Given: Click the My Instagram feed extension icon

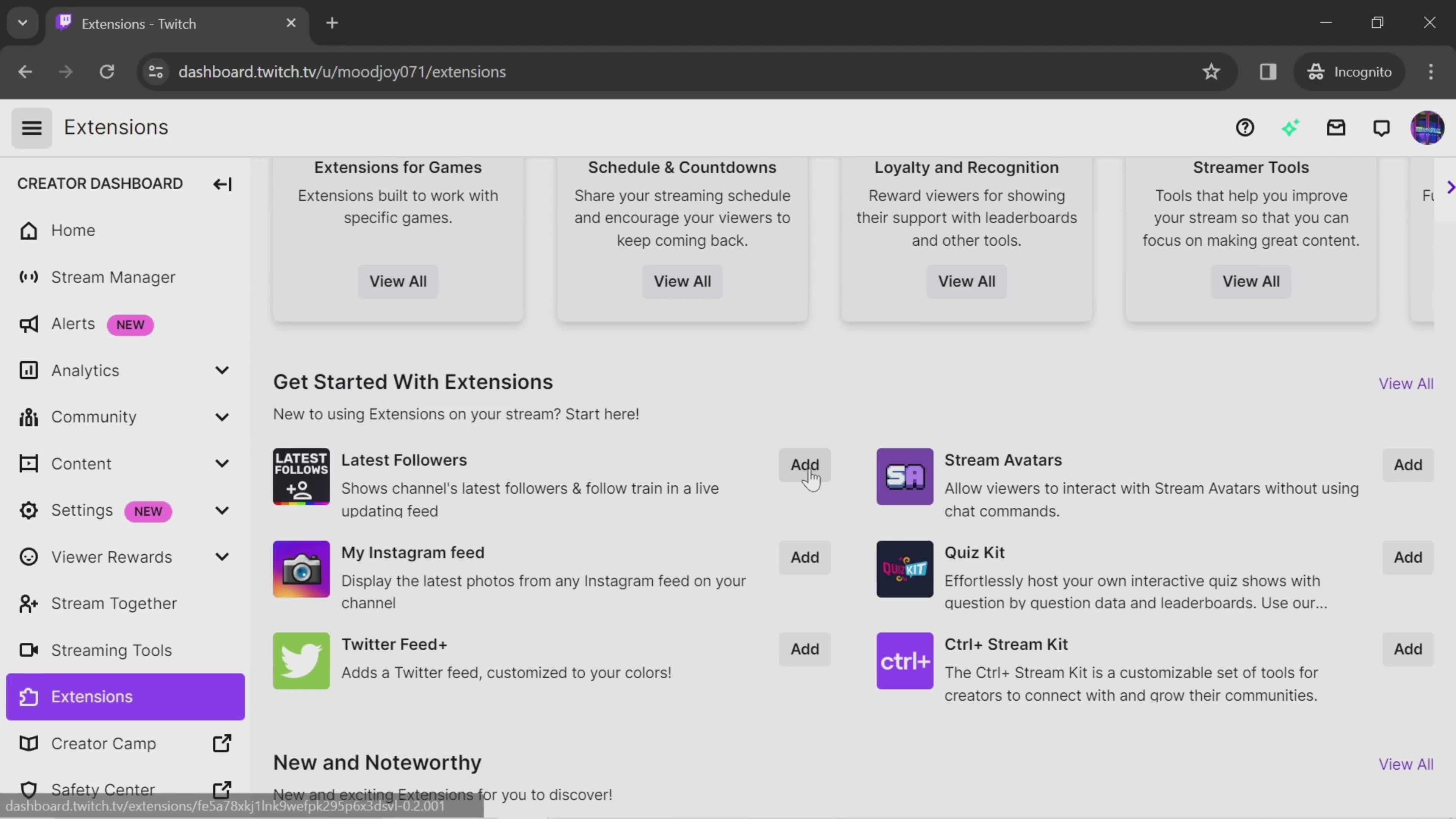Looking at the screenshot, I should (301, 569).
